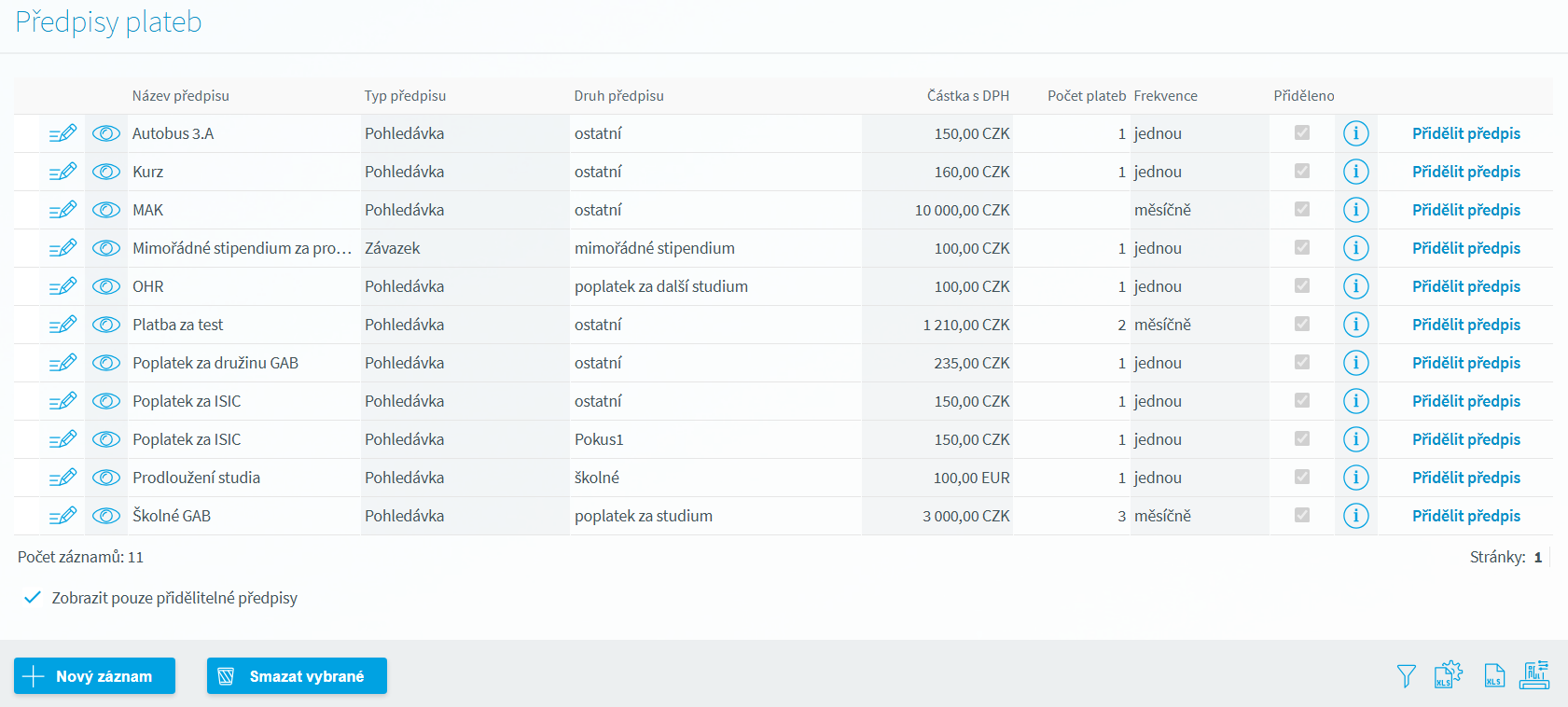Edit the Autobus 3.A record
The width and height of the screenshot is (1568, 707).
point(62,133)
